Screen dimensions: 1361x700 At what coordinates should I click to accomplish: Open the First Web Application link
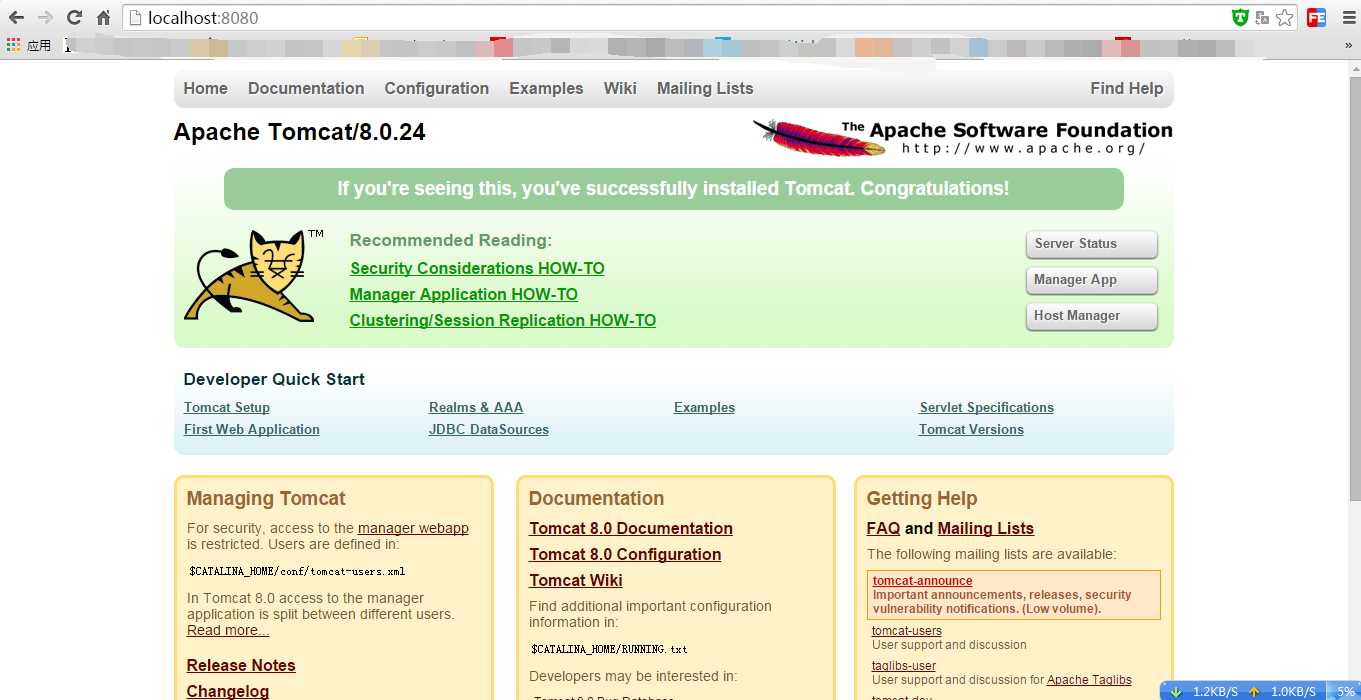click(252, 429)
